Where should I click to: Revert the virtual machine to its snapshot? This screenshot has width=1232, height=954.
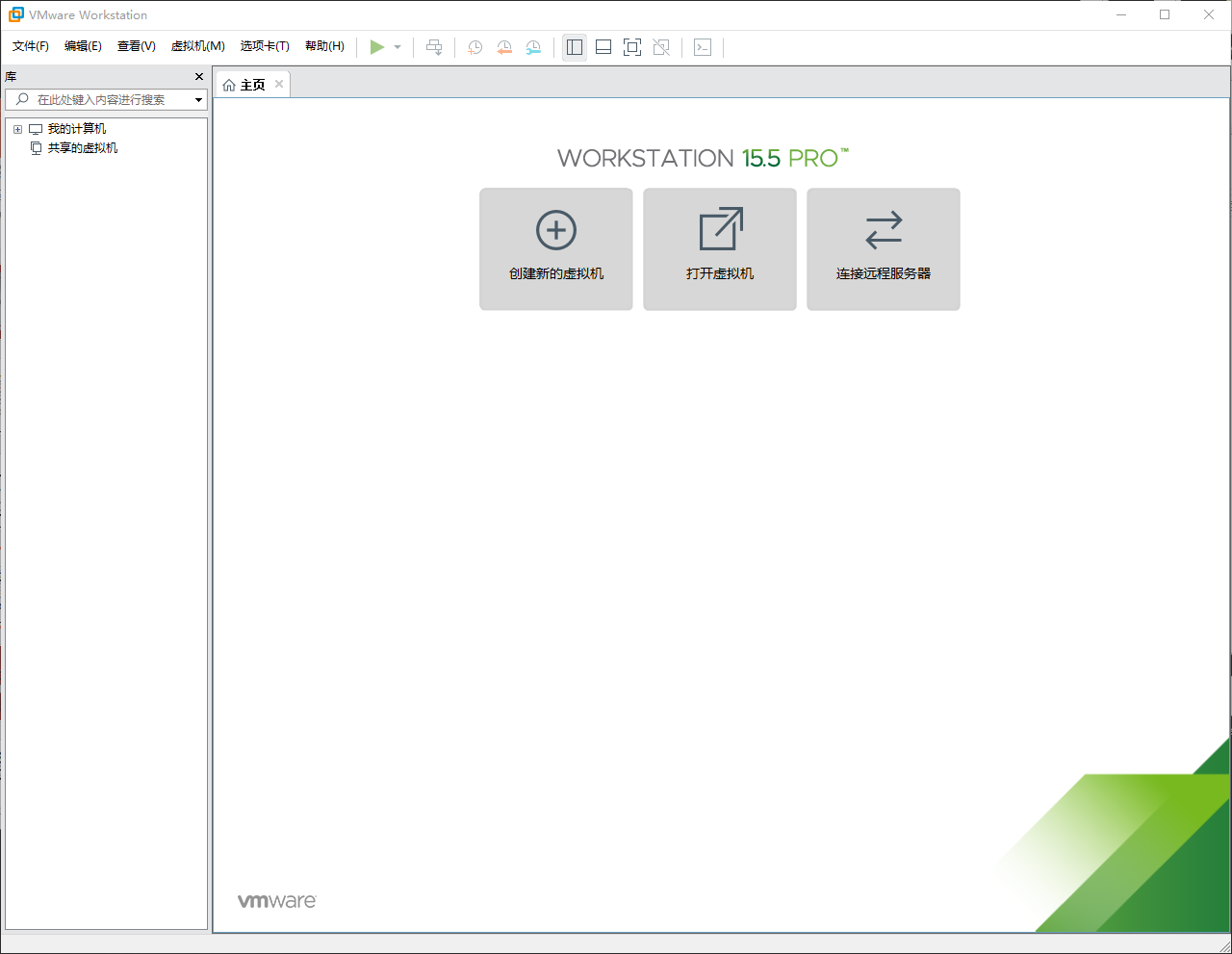coord(504,46)
